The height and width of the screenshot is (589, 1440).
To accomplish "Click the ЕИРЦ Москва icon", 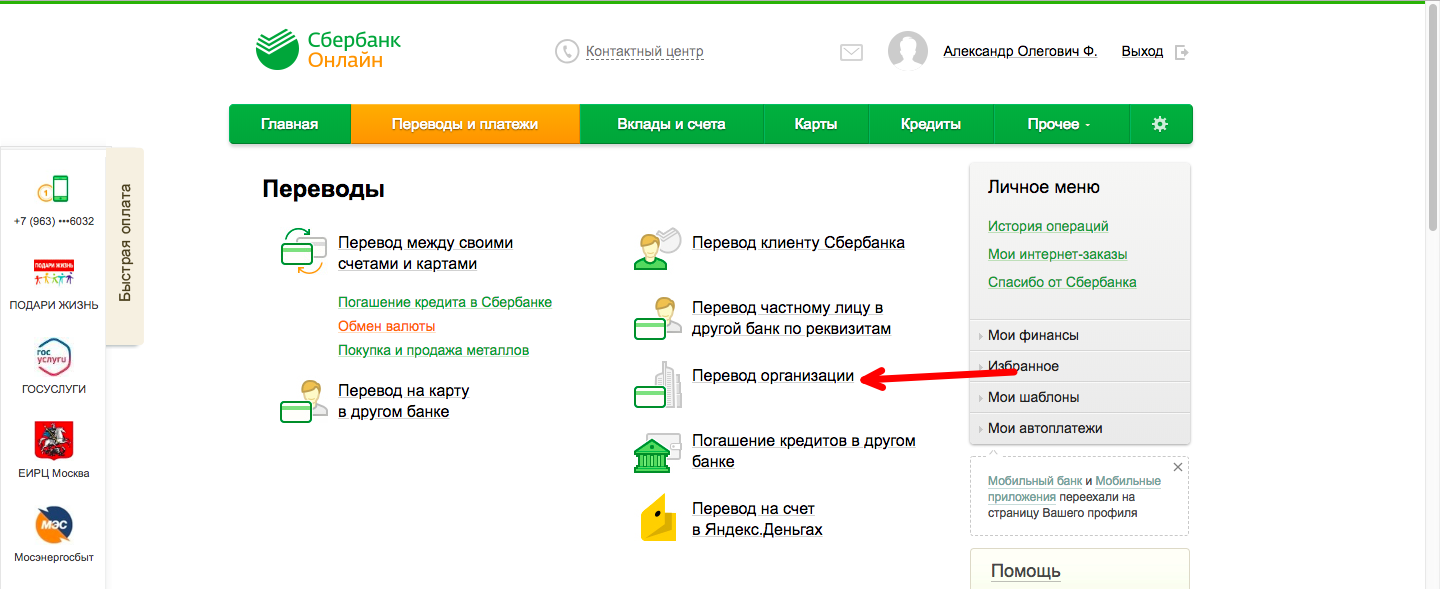I will coord(54,440).
